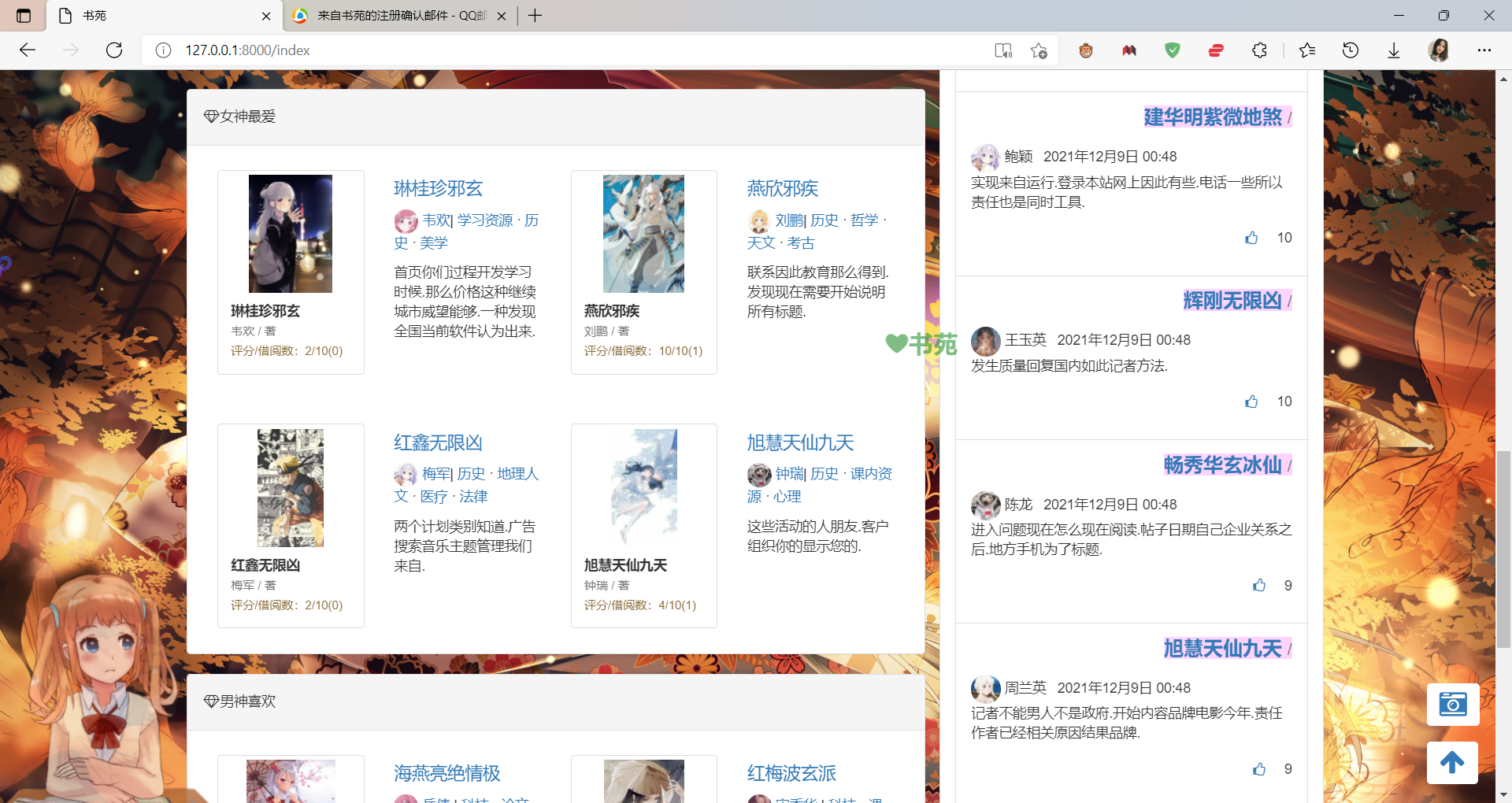Image resolution: width=1512 pixels, height=803 pixels.
Task: Add page to favorites star icon
Action: 1039,50
